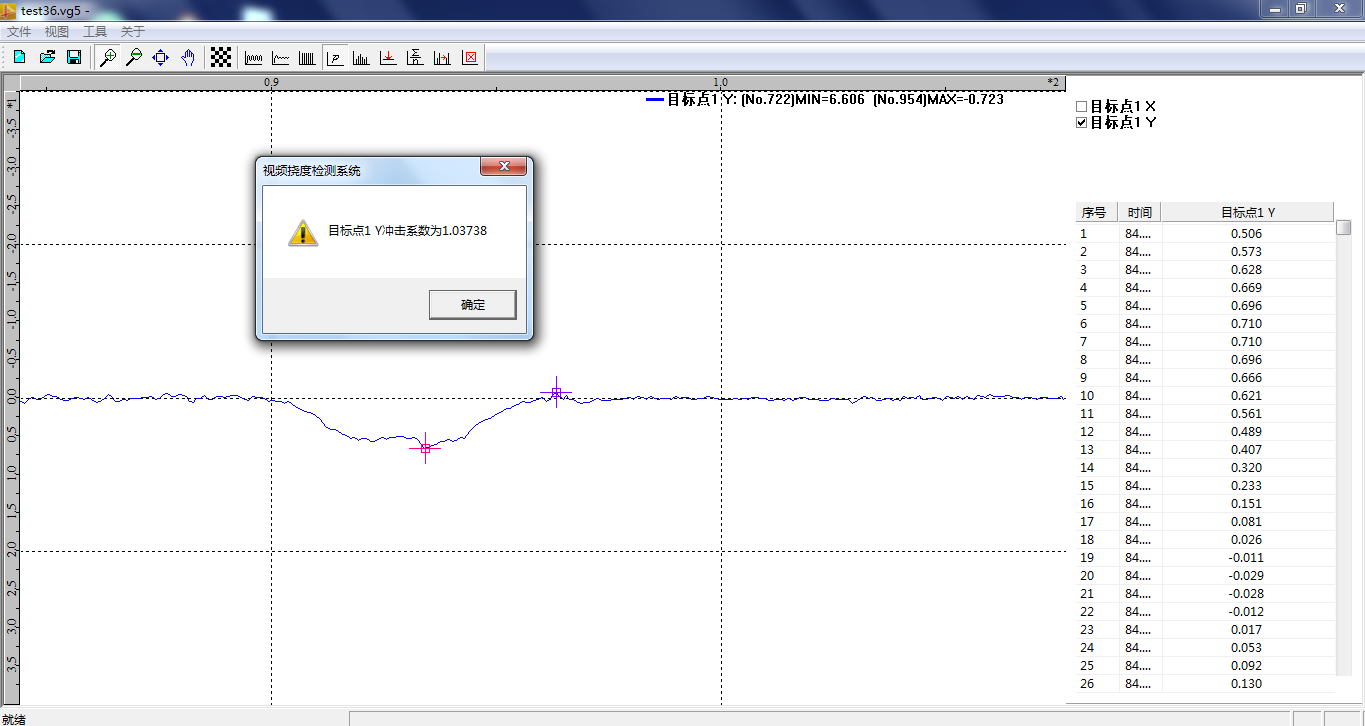Click the histogram chart icon
Screen dimensions: 1365x726
[x=362, y=58]
